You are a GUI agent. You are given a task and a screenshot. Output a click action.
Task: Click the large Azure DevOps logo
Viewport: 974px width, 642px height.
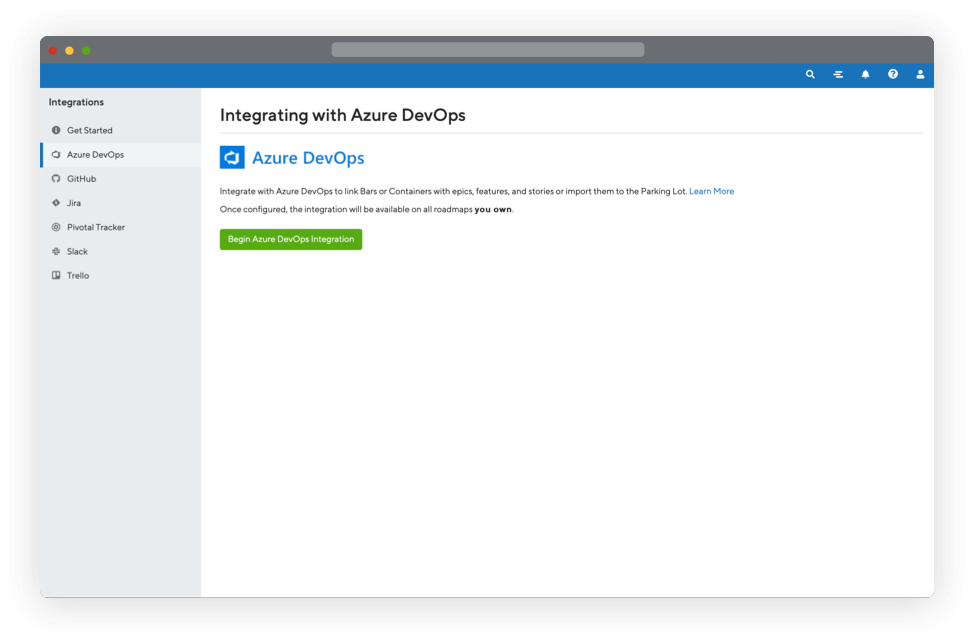(232, 158)
